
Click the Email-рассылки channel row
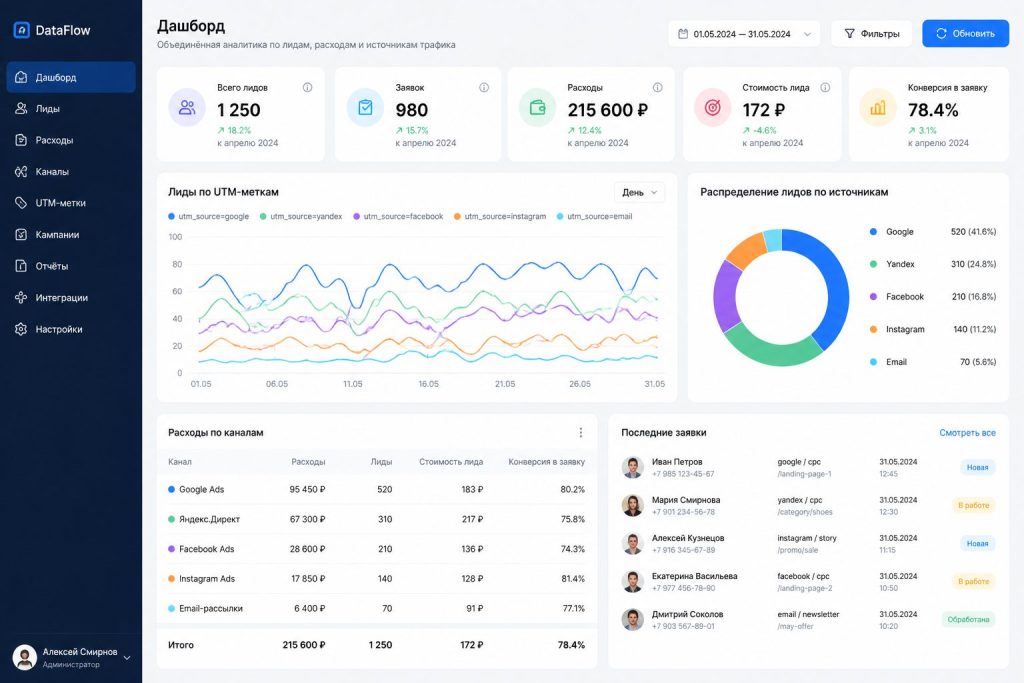coord(377,609)
